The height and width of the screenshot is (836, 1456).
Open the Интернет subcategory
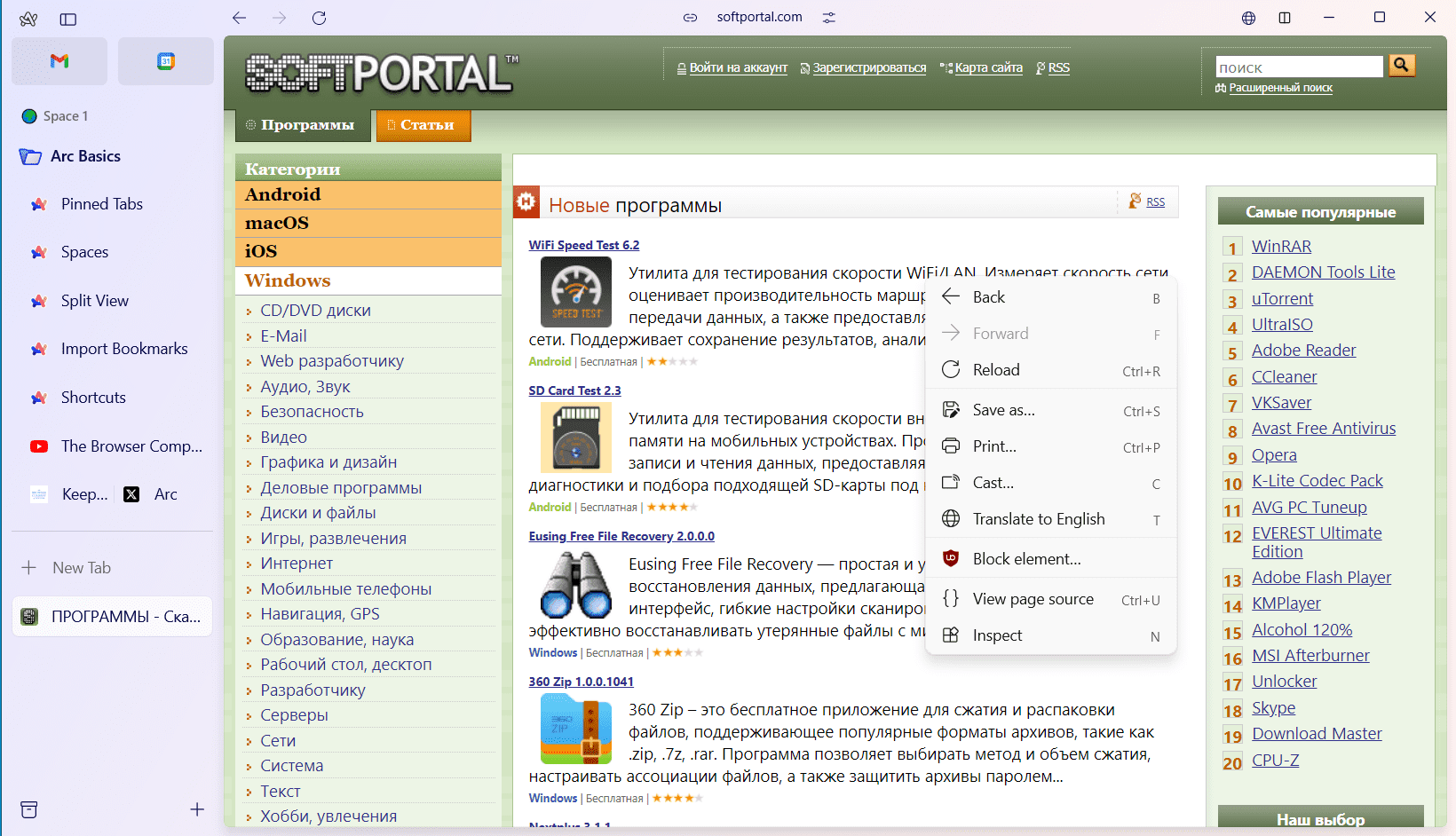[297, 564]
